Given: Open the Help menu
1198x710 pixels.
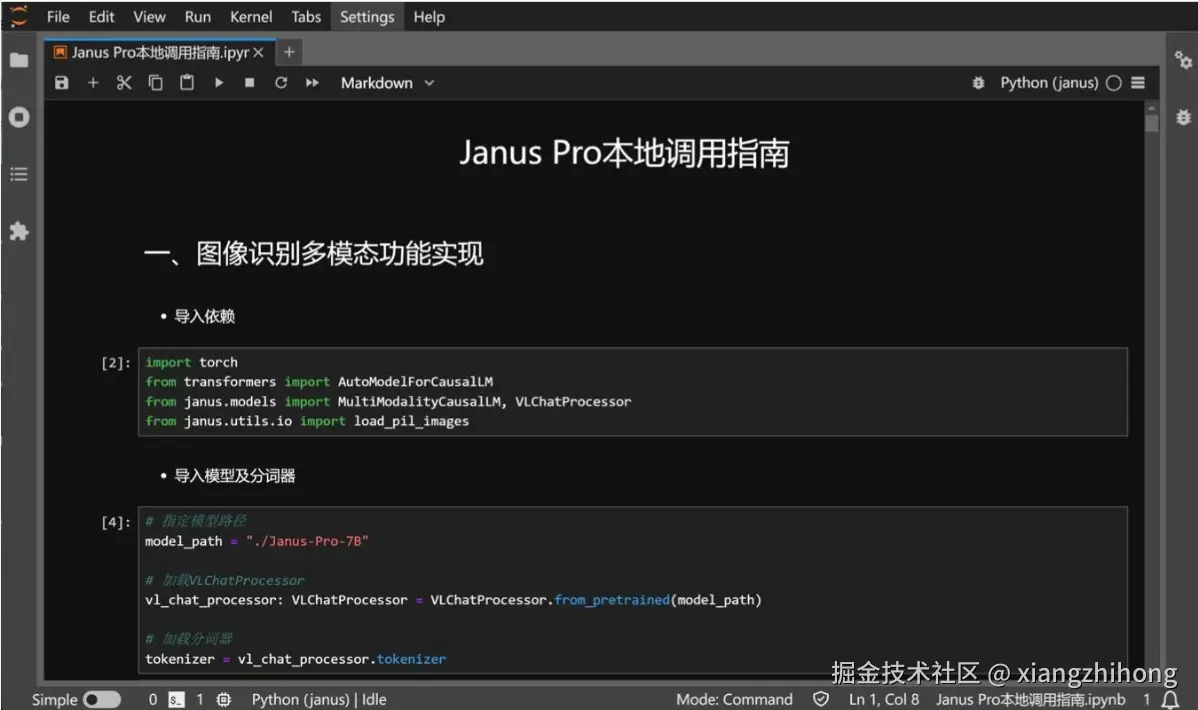Looking at the screenshot, I should pyautogui.click(x=429, y=17).
